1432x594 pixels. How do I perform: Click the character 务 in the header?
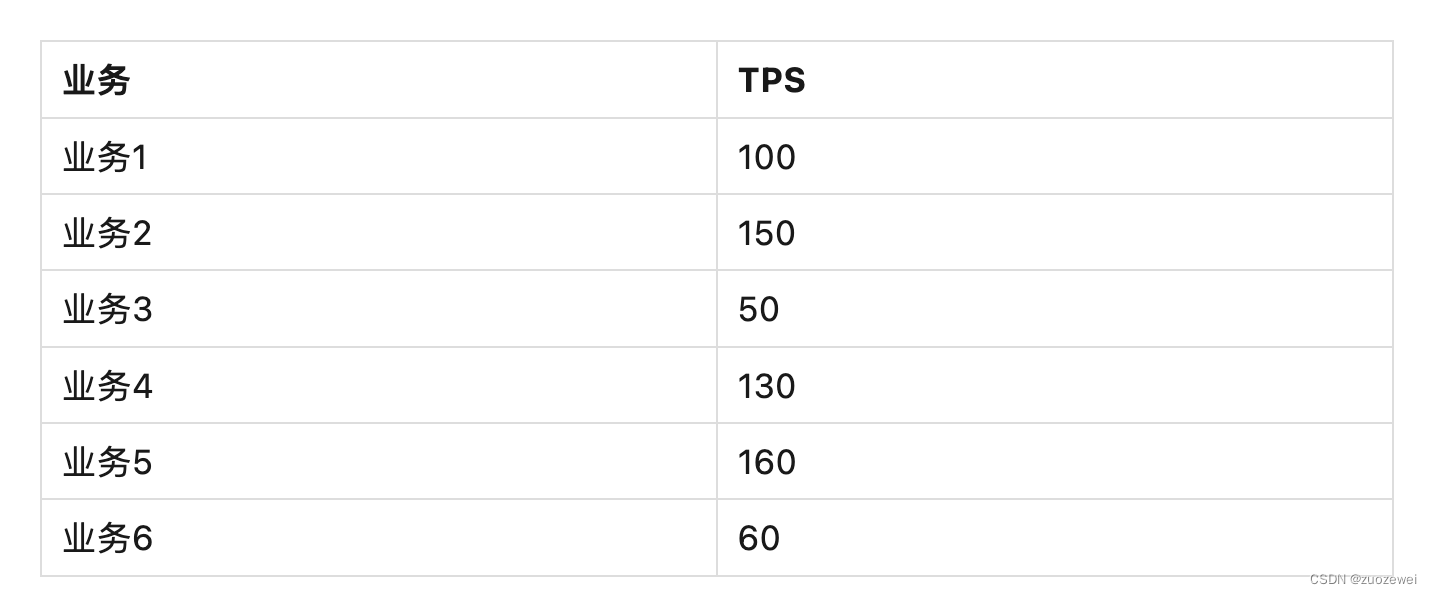(114, 80)
